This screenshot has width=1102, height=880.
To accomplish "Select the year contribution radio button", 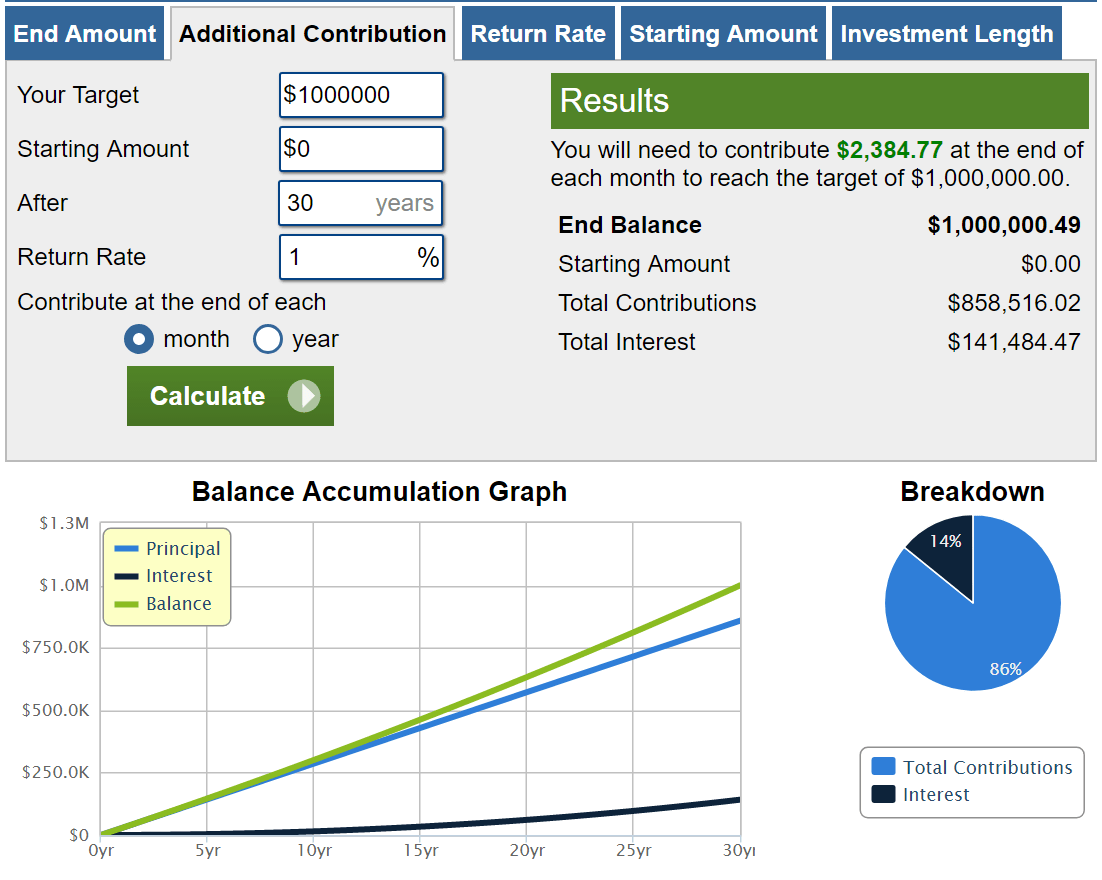I will 268,340.
